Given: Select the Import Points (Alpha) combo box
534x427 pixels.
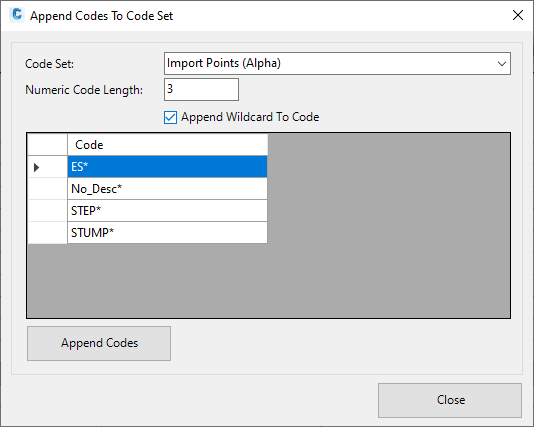Looking at the screenshot, I should pos(337,64).
